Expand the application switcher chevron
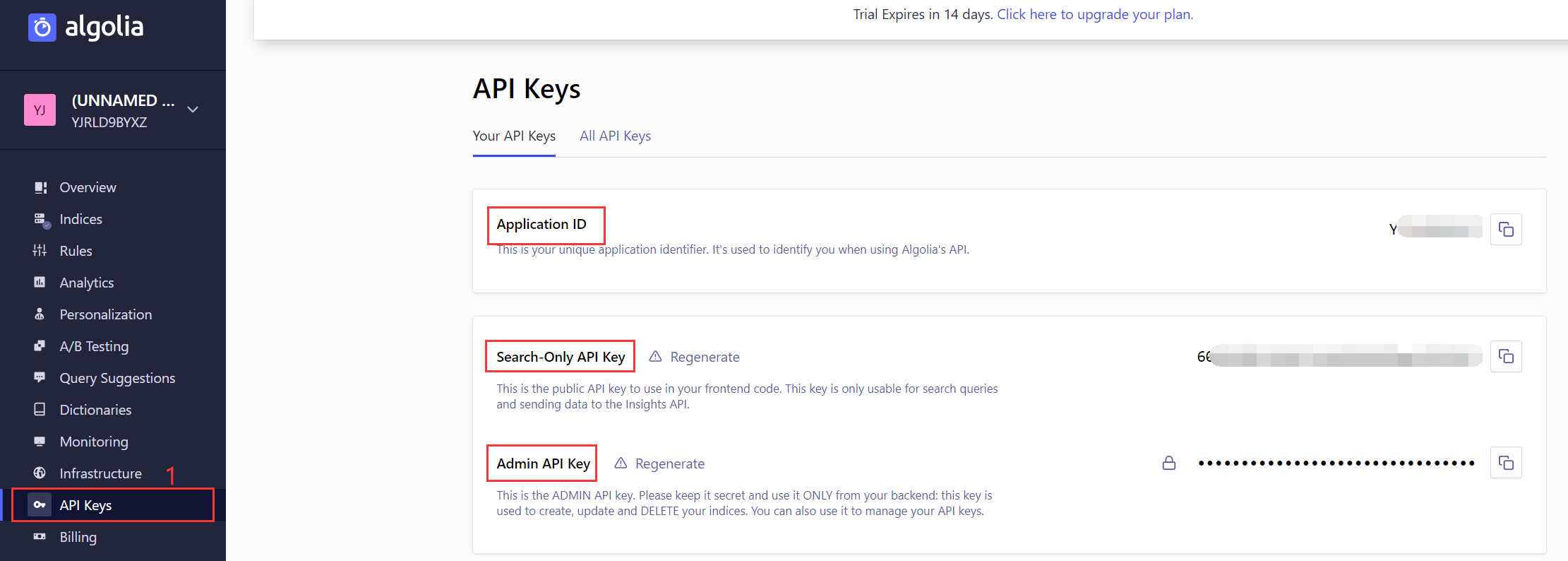Viewport: 1568px width, 561px height. click(193, 110)
